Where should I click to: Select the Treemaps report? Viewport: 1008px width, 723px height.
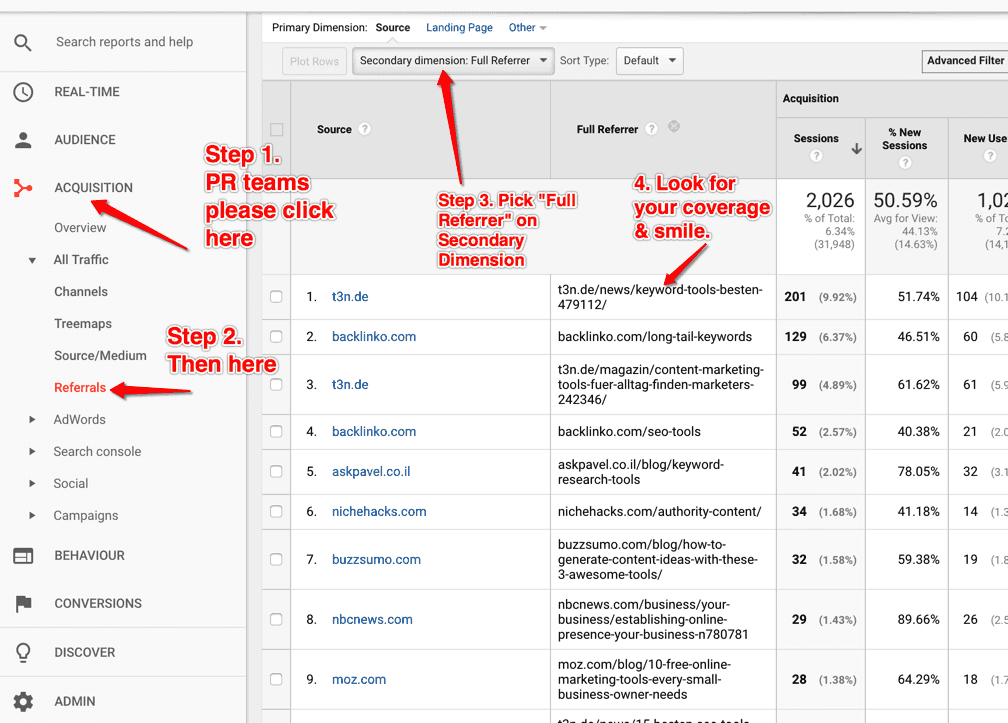click(83, 323)
